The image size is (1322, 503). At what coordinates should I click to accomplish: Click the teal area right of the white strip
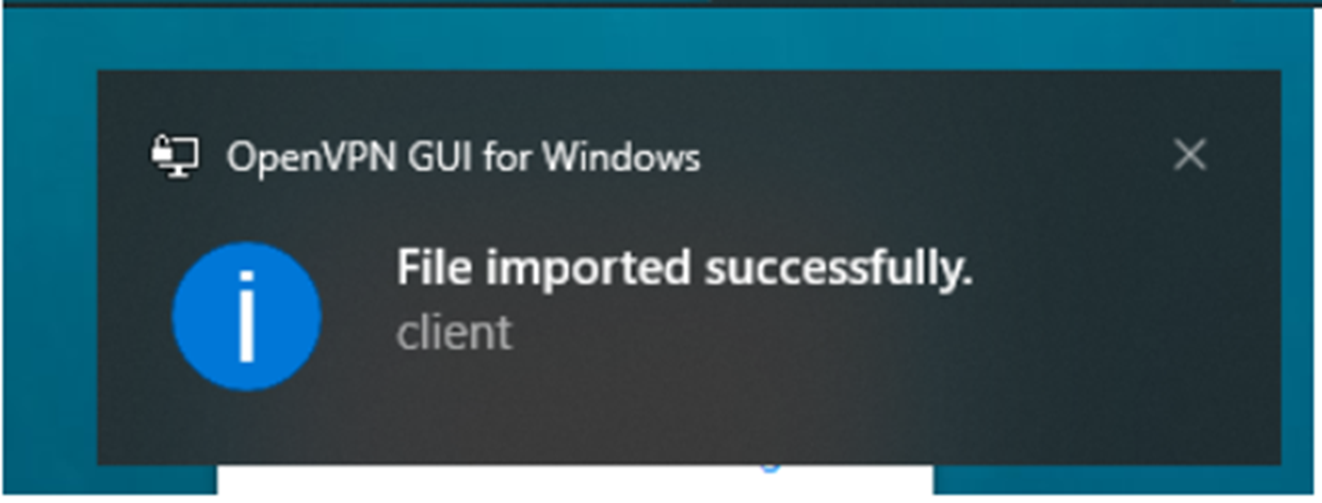(x=1100, y=480)
